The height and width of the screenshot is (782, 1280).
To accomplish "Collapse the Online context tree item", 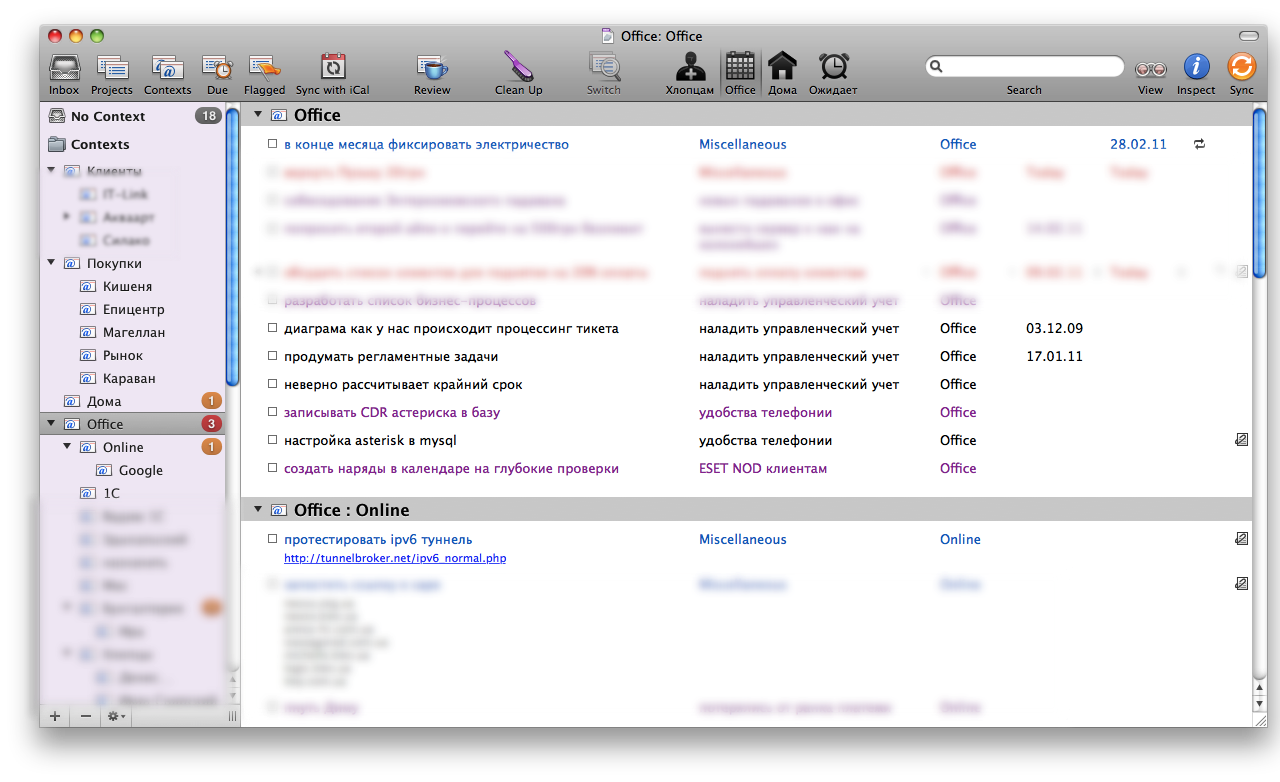I will point(67,447).
